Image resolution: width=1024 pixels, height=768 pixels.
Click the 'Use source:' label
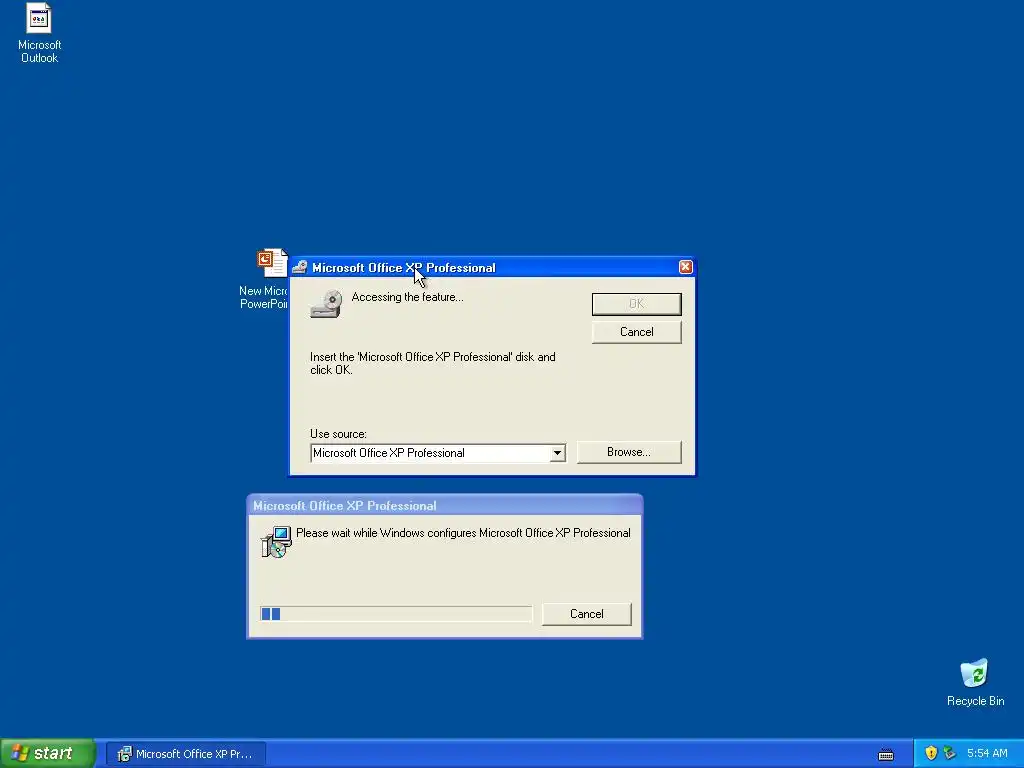[x=338, y=434]
